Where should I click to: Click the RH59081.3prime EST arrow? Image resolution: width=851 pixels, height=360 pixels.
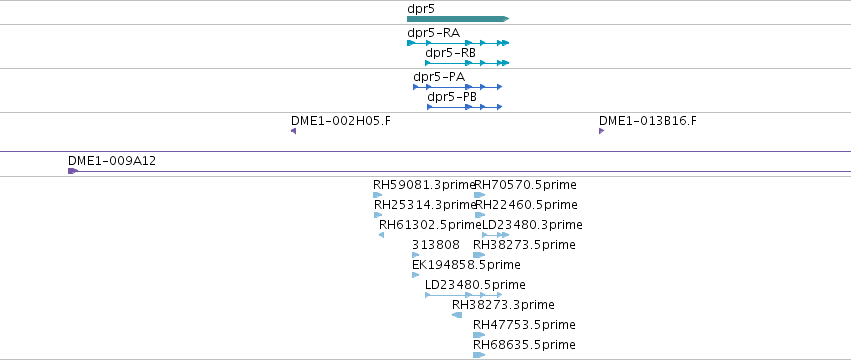[x=377, y=195]
